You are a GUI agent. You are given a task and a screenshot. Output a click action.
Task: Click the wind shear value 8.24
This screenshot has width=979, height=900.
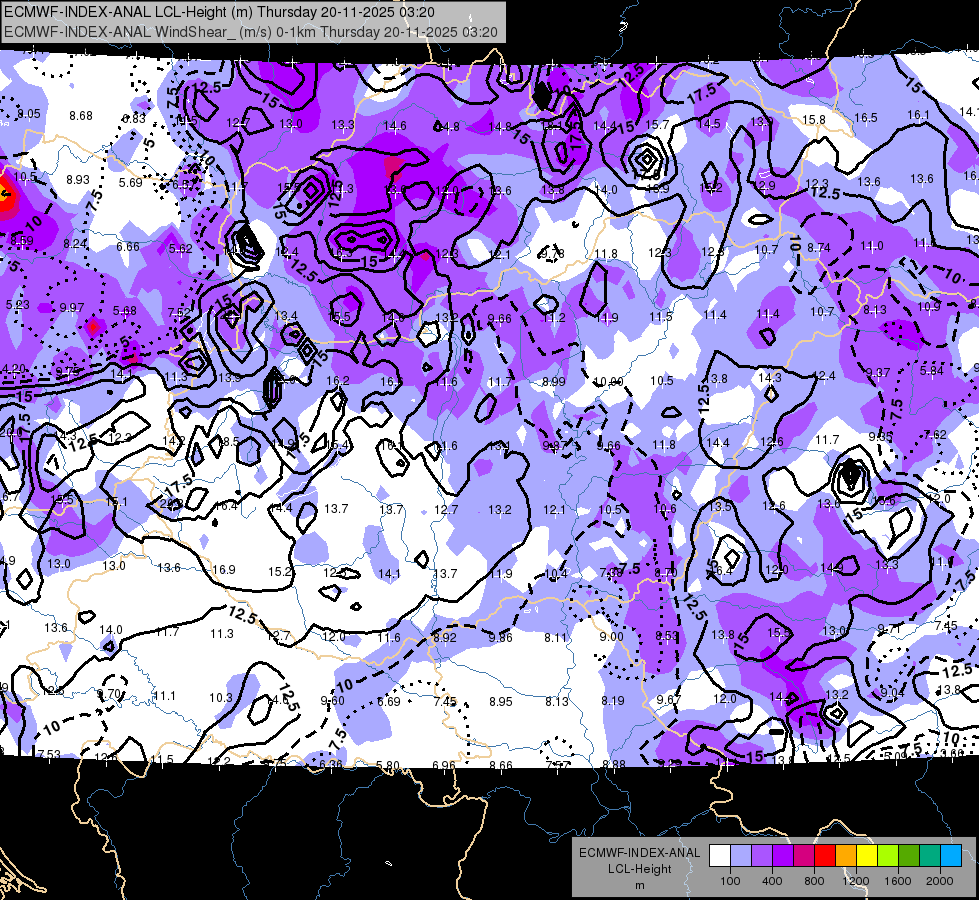[x=75, y=244]
